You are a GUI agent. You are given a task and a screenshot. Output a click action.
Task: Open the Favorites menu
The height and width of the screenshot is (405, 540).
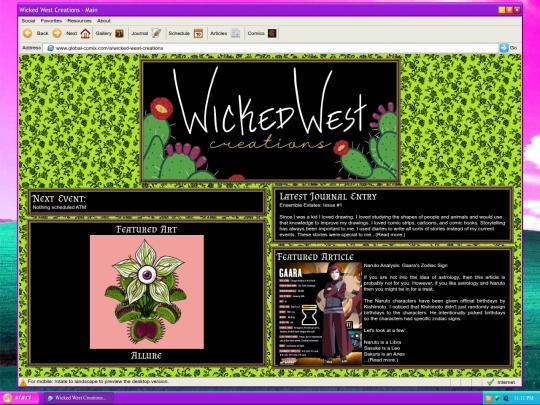(x=51, y=21)
